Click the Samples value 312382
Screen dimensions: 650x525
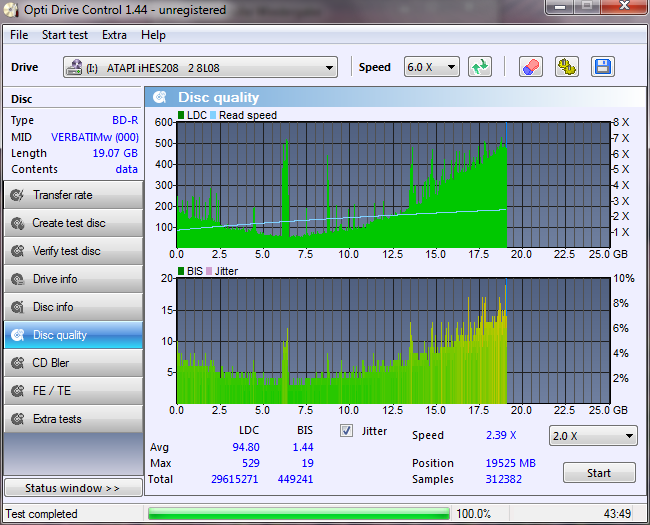(x=504, y=479)
